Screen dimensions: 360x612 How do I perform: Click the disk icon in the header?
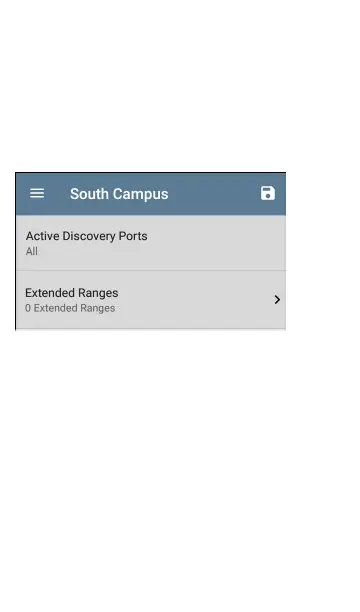click(x=268, y=193)
